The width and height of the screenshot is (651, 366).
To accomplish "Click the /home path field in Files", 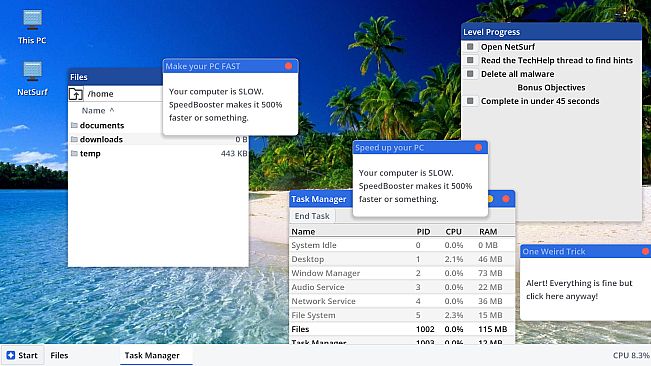I will (123, 94).
